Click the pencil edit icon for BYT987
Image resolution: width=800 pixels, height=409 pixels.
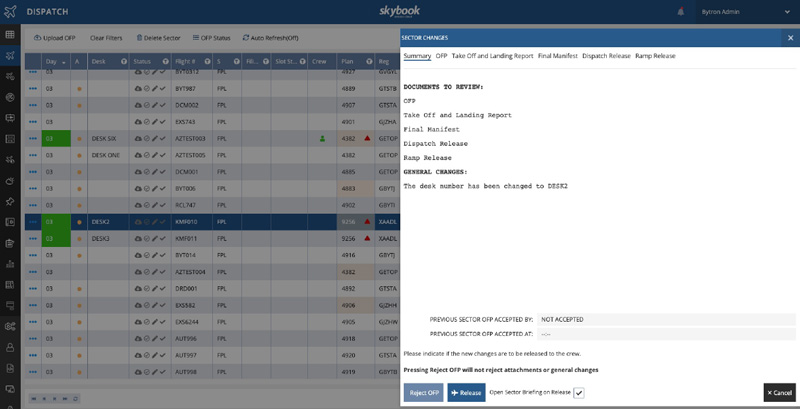pos(154,88)
